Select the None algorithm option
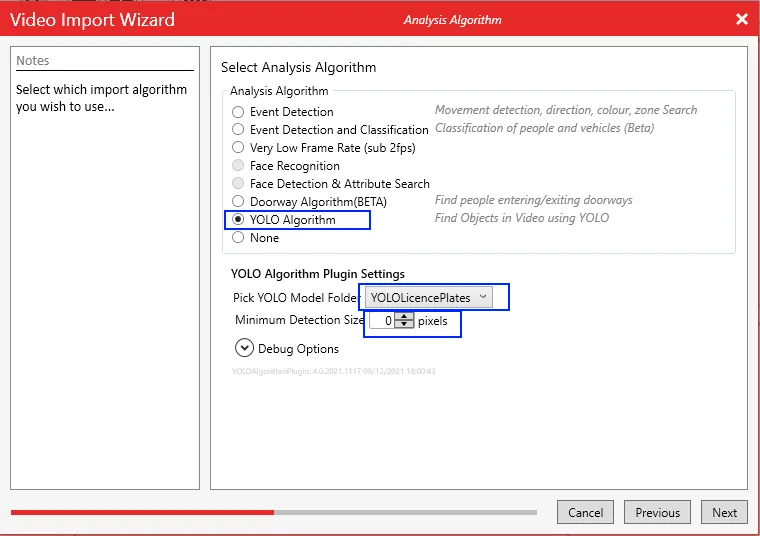 pyautogui.click(x=238, y=237)
